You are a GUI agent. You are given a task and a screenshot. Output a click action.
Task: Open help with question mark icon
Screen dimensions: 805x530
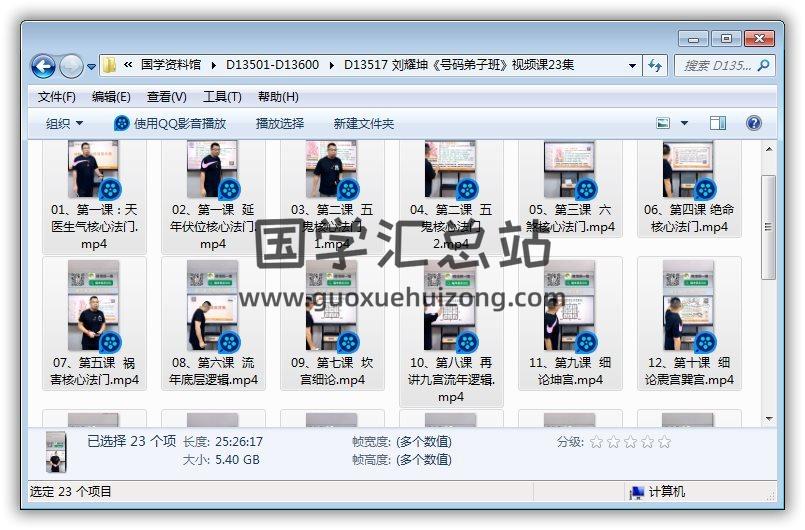pos(753,123)
